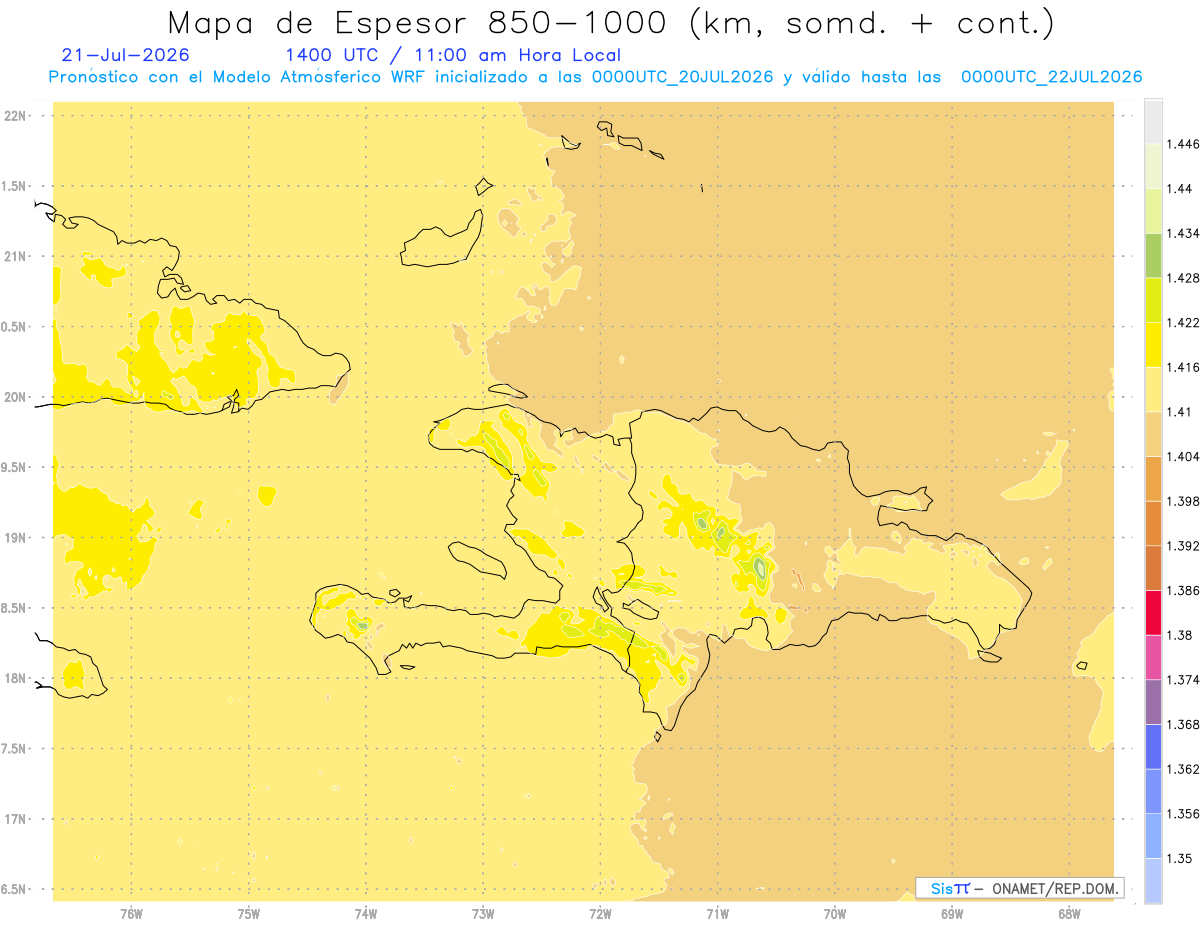Click the '22N' latitude axis label
This screenshot has width=1200, height=927.
tap(17, 115)
